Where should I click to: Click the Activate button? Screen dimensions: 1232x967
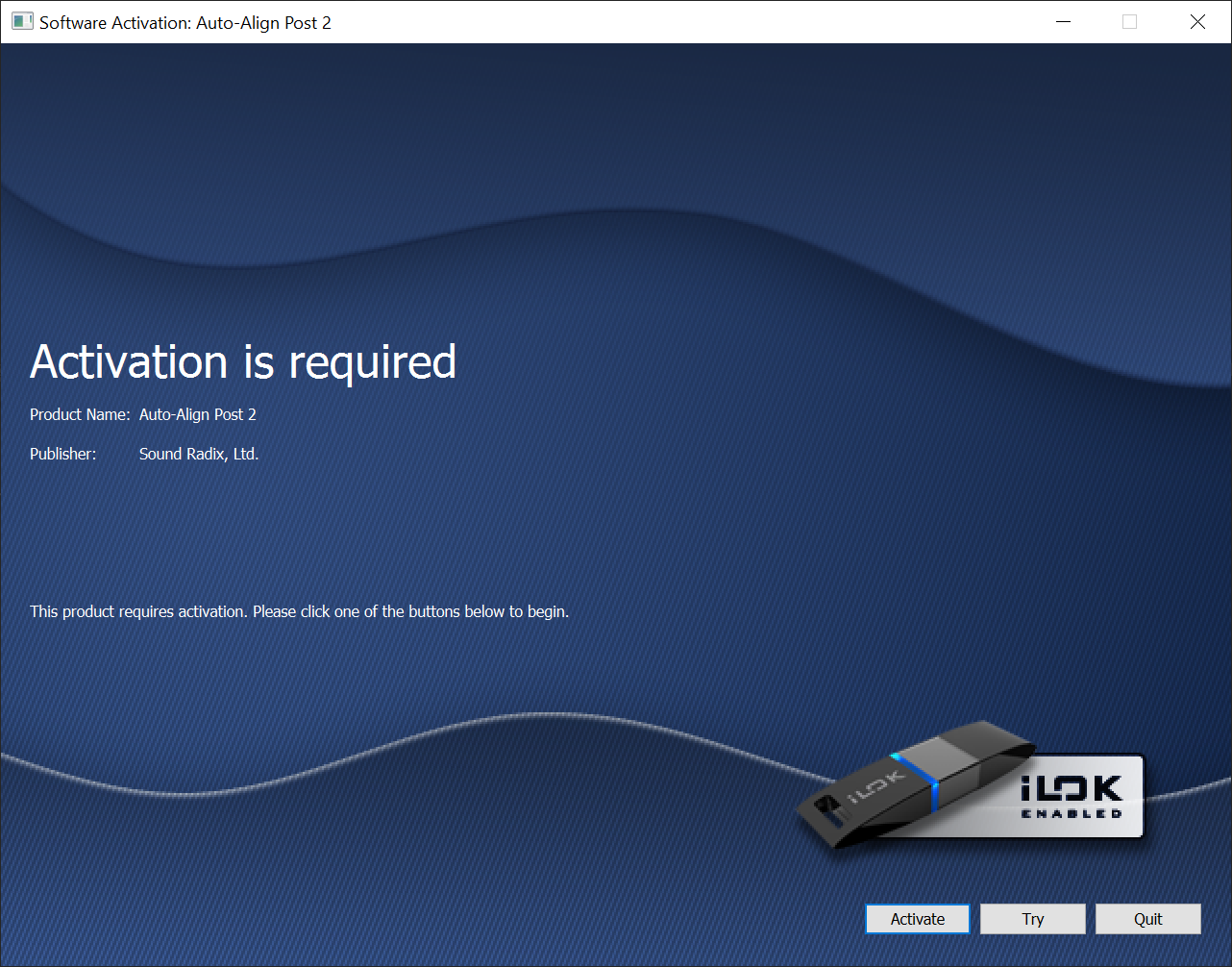point(918,919)
